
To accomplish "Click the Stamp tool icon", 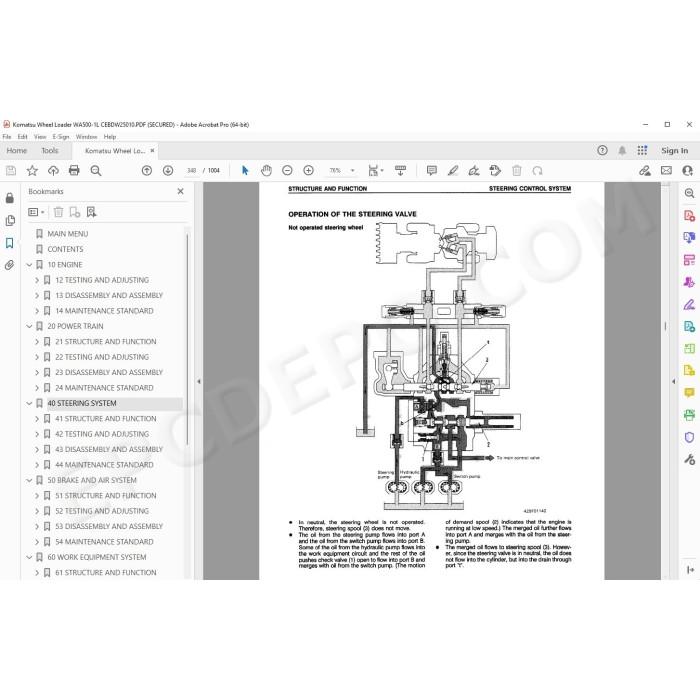I will (495, 171).
